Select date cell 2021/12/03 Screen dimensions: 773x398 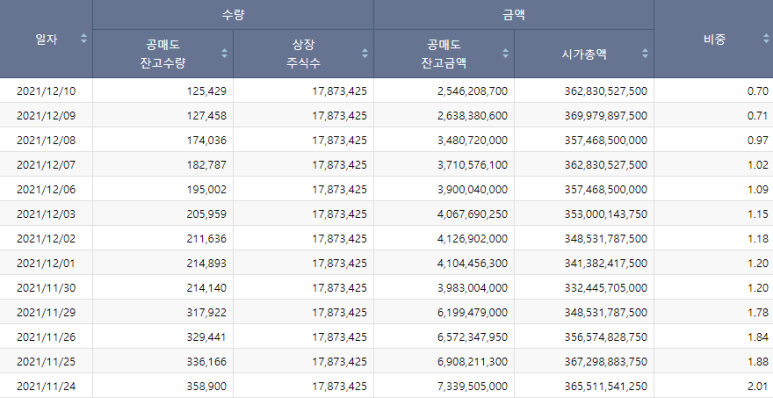(46, 214)
